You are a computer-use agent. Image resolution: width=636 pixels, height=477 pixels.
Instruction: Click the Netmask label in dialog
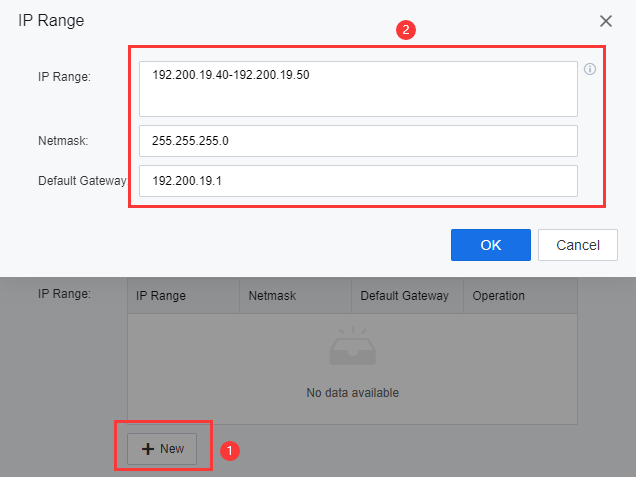click(x=63, y=141)
